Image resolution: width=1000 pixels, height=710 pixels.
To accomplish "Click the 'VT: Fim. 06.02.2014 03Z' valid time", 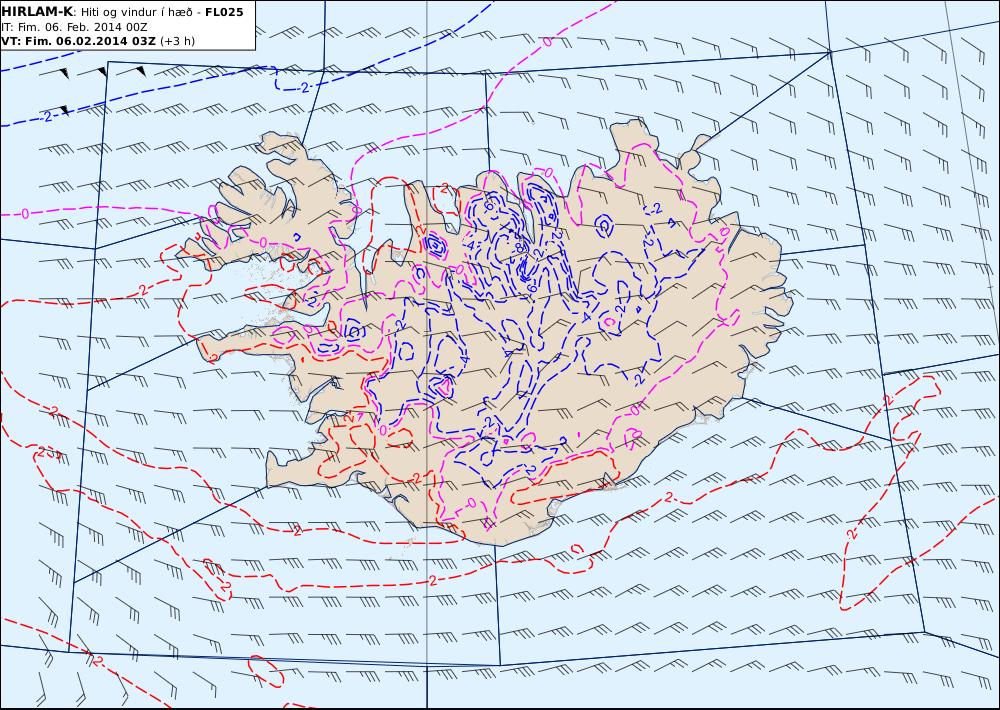I will pyautogui.click(x=78, y=41).
